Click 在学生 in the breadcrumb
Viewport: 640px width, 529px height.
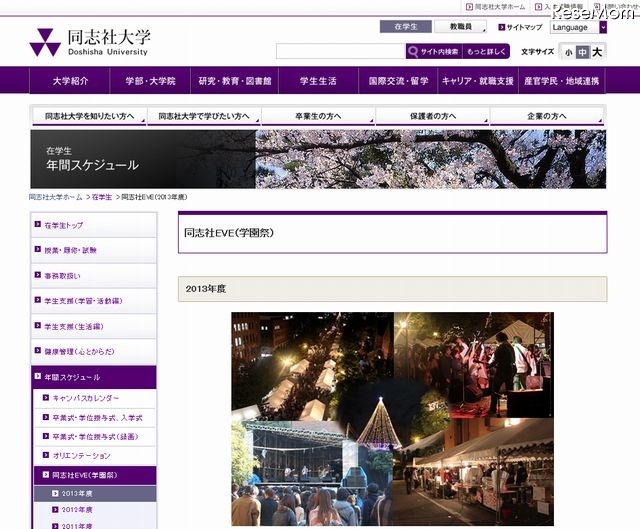click(102, 197)
